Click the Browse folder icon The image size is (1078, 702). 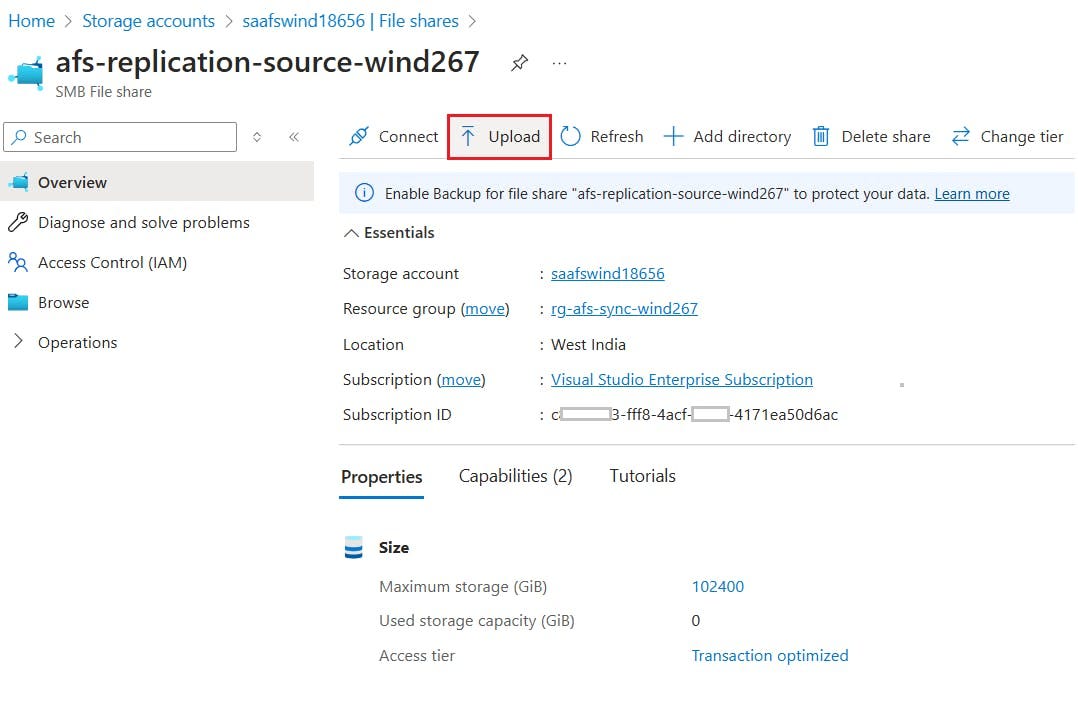click(18, 302)
